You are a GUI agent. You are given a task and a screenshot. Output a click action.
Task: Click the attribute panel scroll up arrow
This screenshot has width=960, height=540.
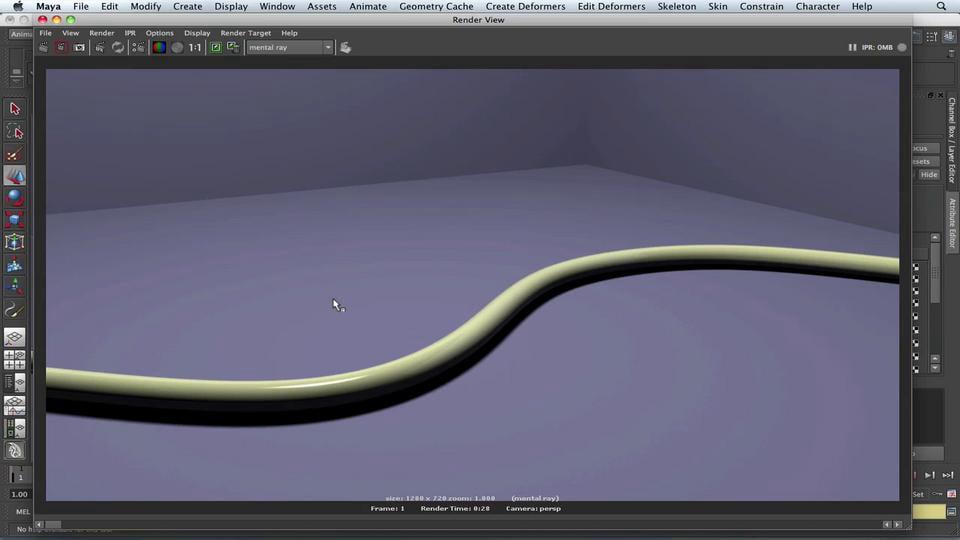click(935, 238)
